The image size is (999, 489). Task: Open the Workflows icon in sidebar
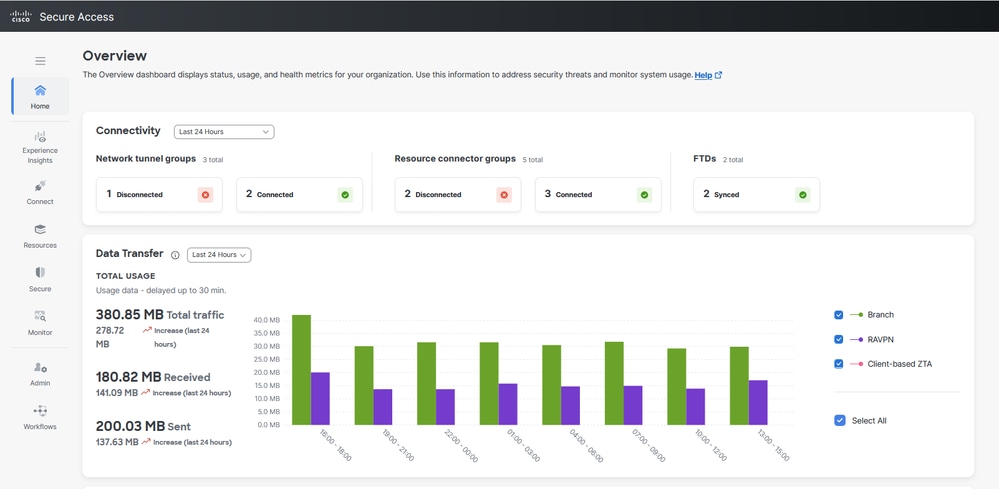40,411
